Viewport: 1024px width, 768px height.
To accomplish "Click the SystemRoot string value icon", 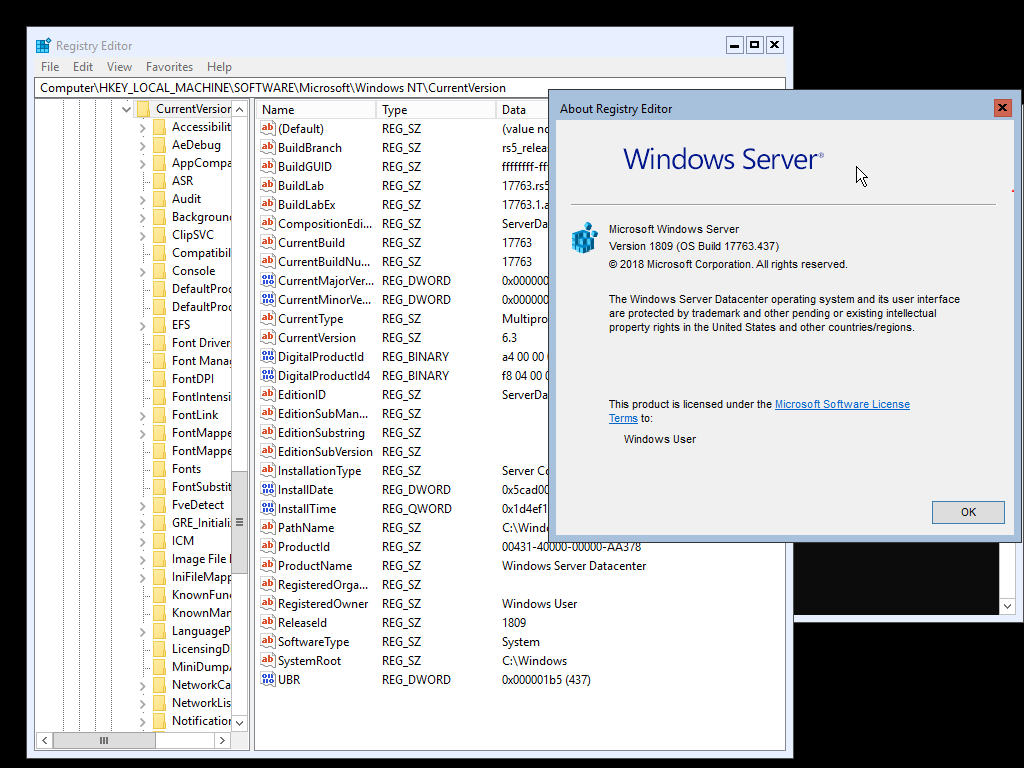I will click(x=268, y=660).
